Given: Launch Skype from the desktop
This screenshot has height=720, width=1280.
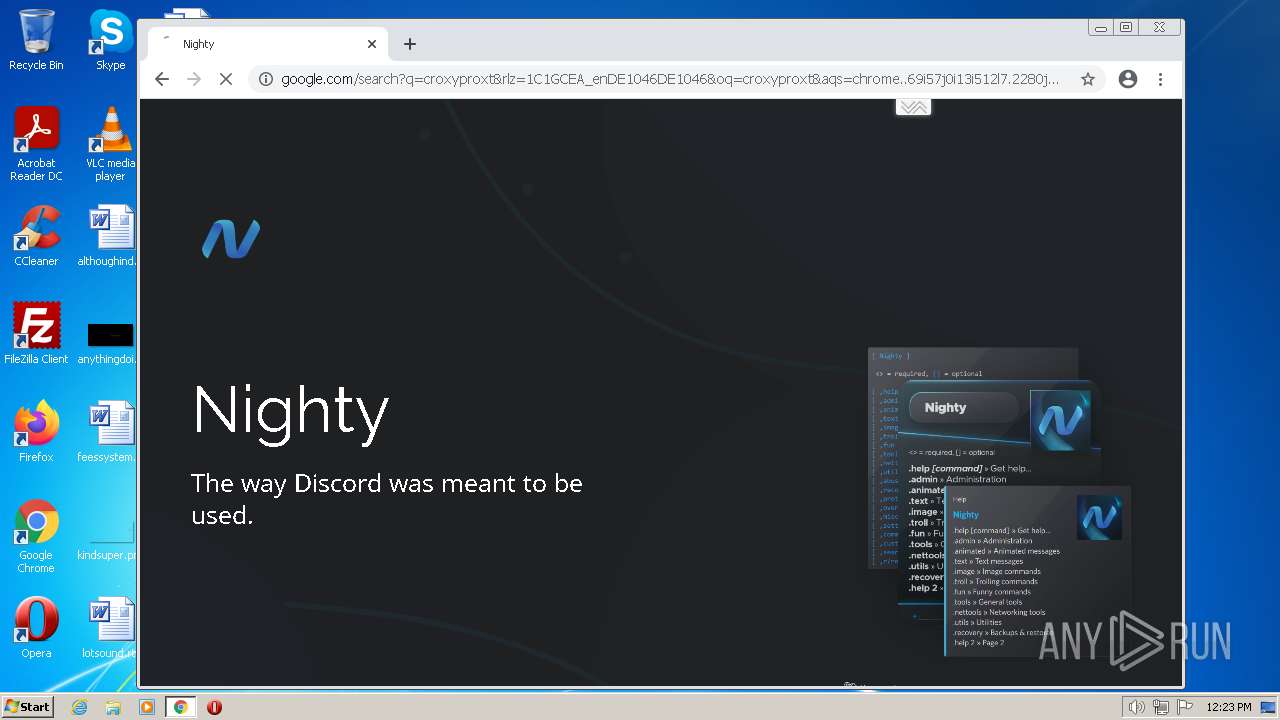Looking at the screenshot, I should click(110, 40).
